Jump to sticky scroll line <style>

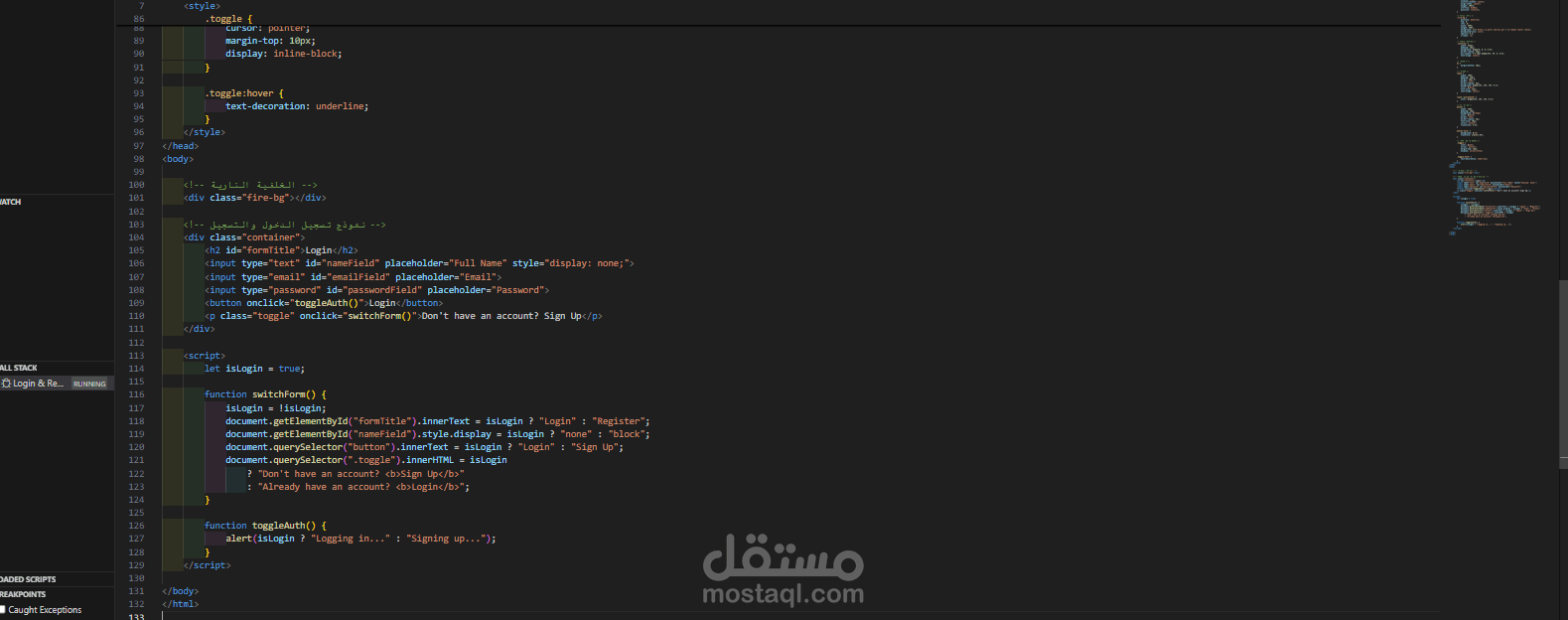tap(203, 6)
